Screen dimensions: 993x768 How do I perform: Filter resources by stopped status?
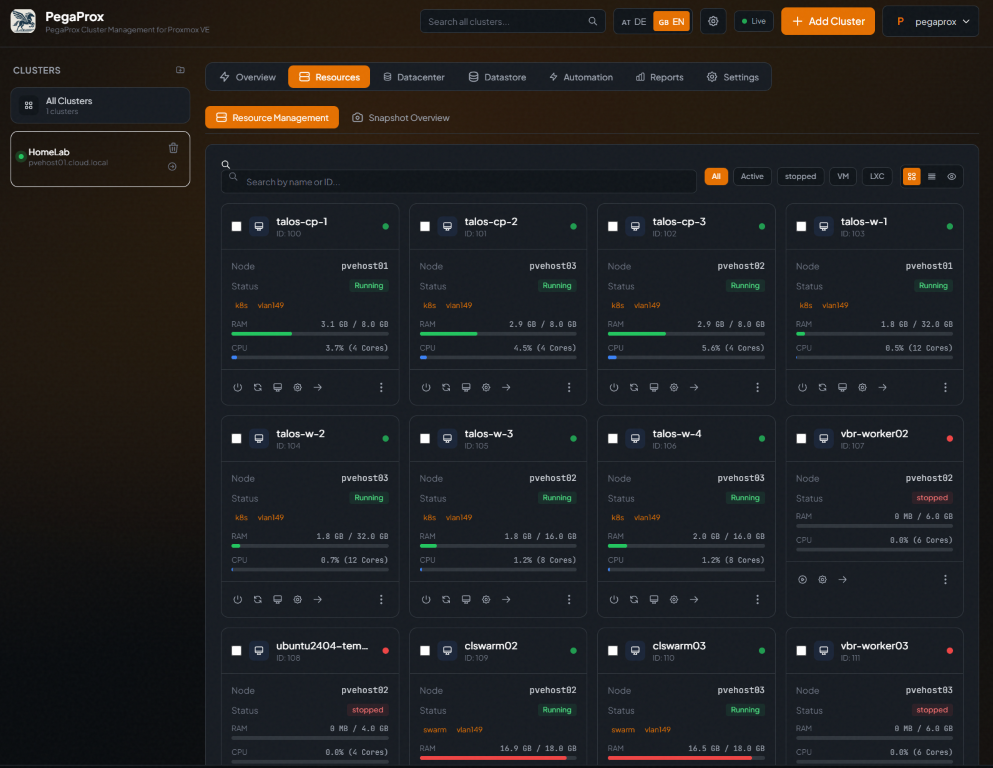[800, 177]
